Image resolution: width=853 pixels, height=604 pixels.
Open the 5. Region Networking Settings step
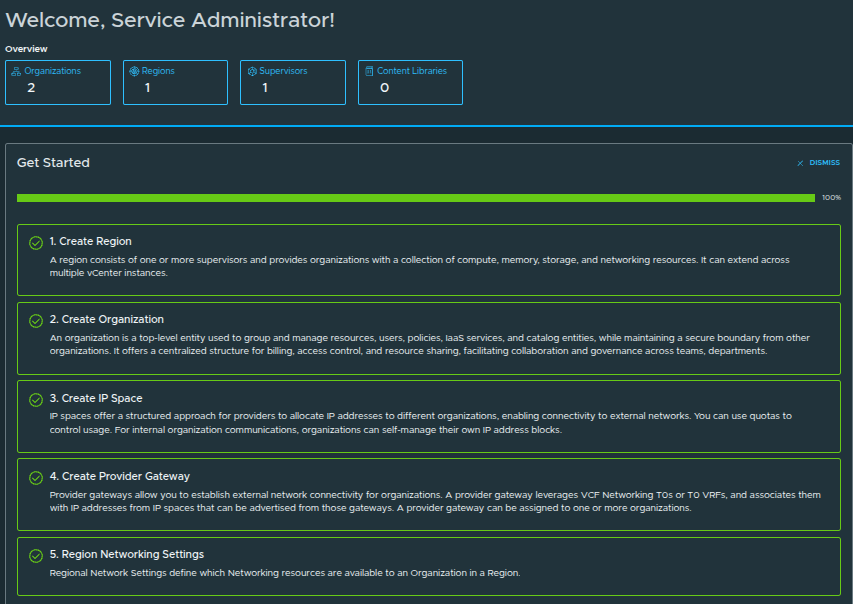(127, 555)
